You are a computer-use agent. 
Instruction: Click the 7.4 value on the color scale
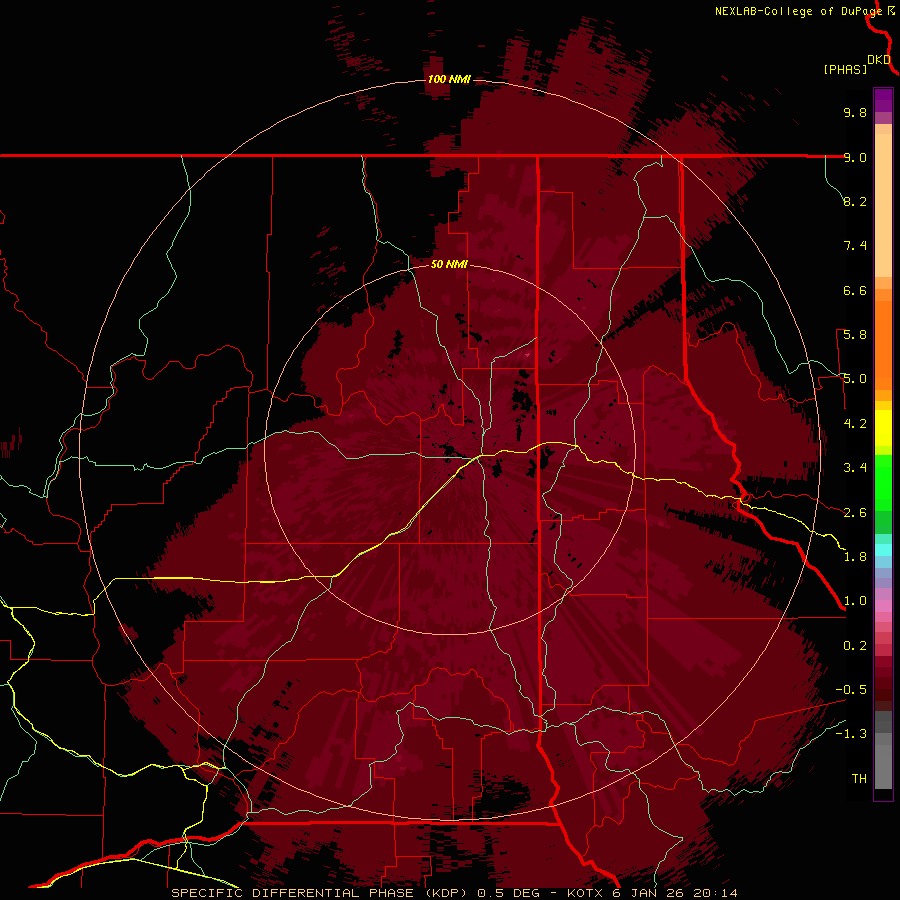855,246
